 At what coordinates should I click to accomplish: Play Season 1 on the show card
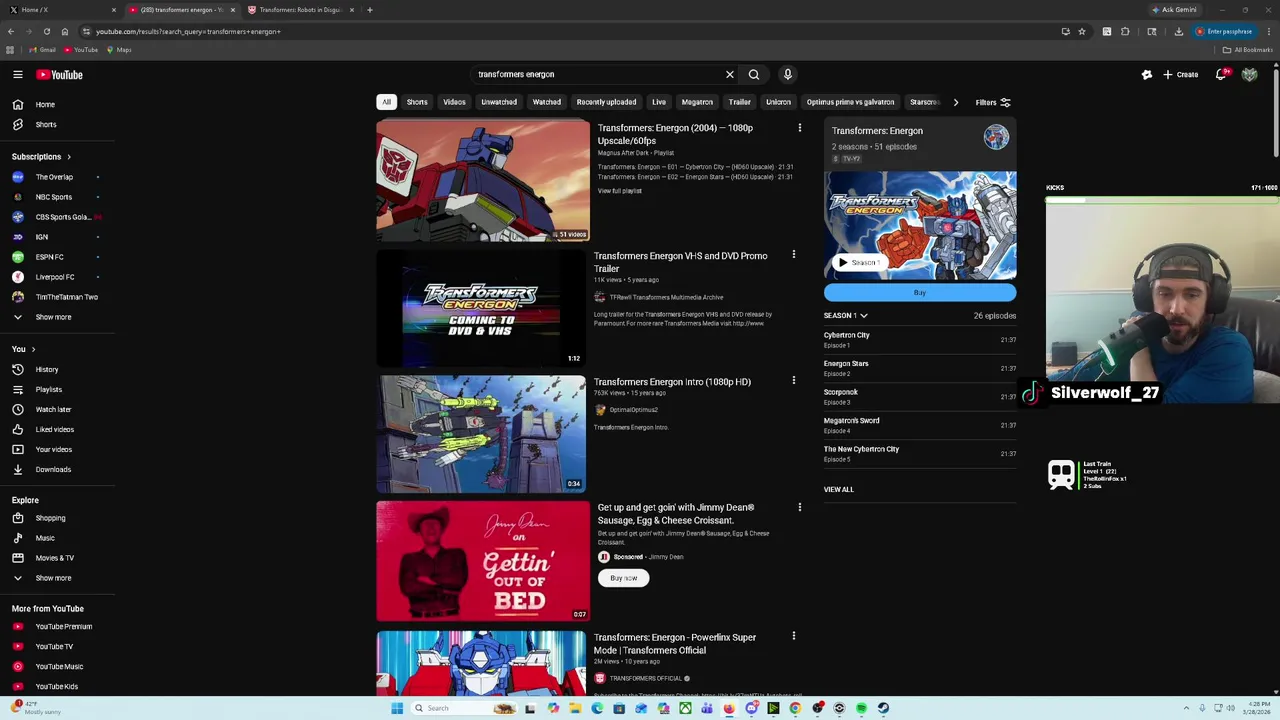point(859,263)
